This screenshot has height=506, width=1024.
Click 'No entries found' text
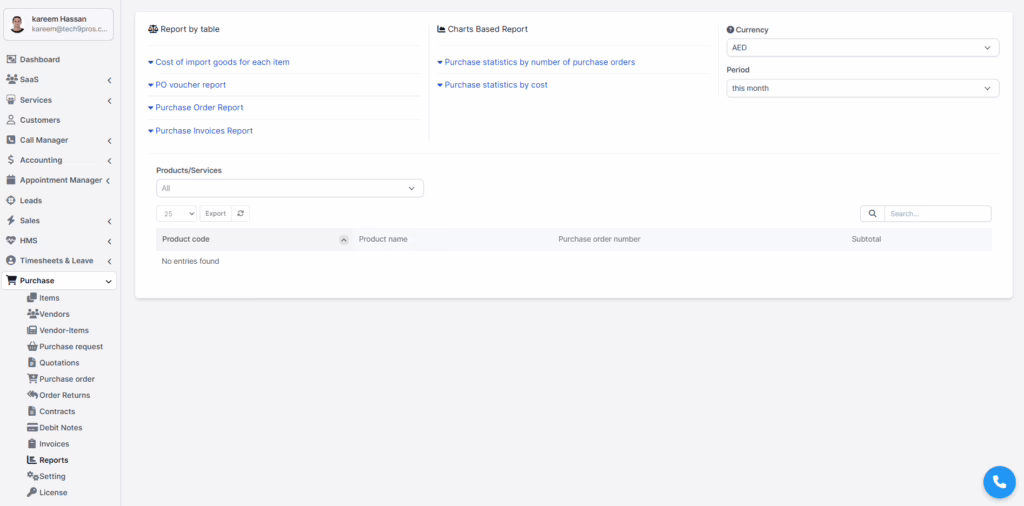point(190,261)
